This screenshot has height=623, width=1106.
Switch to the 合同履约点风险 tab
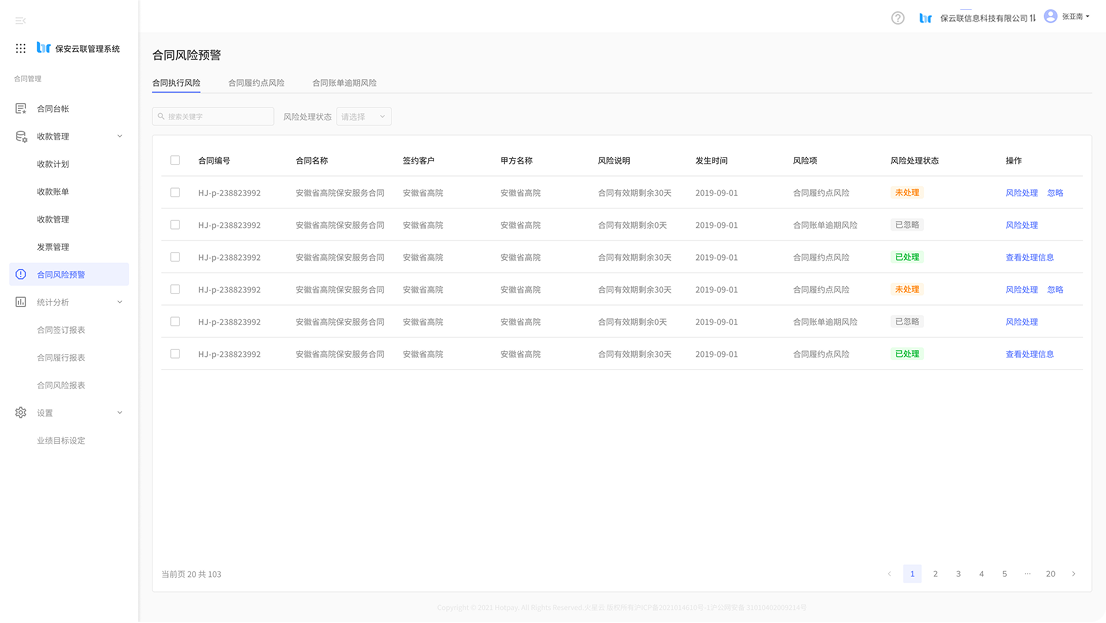pyautogui.click(x=256, y=83)
